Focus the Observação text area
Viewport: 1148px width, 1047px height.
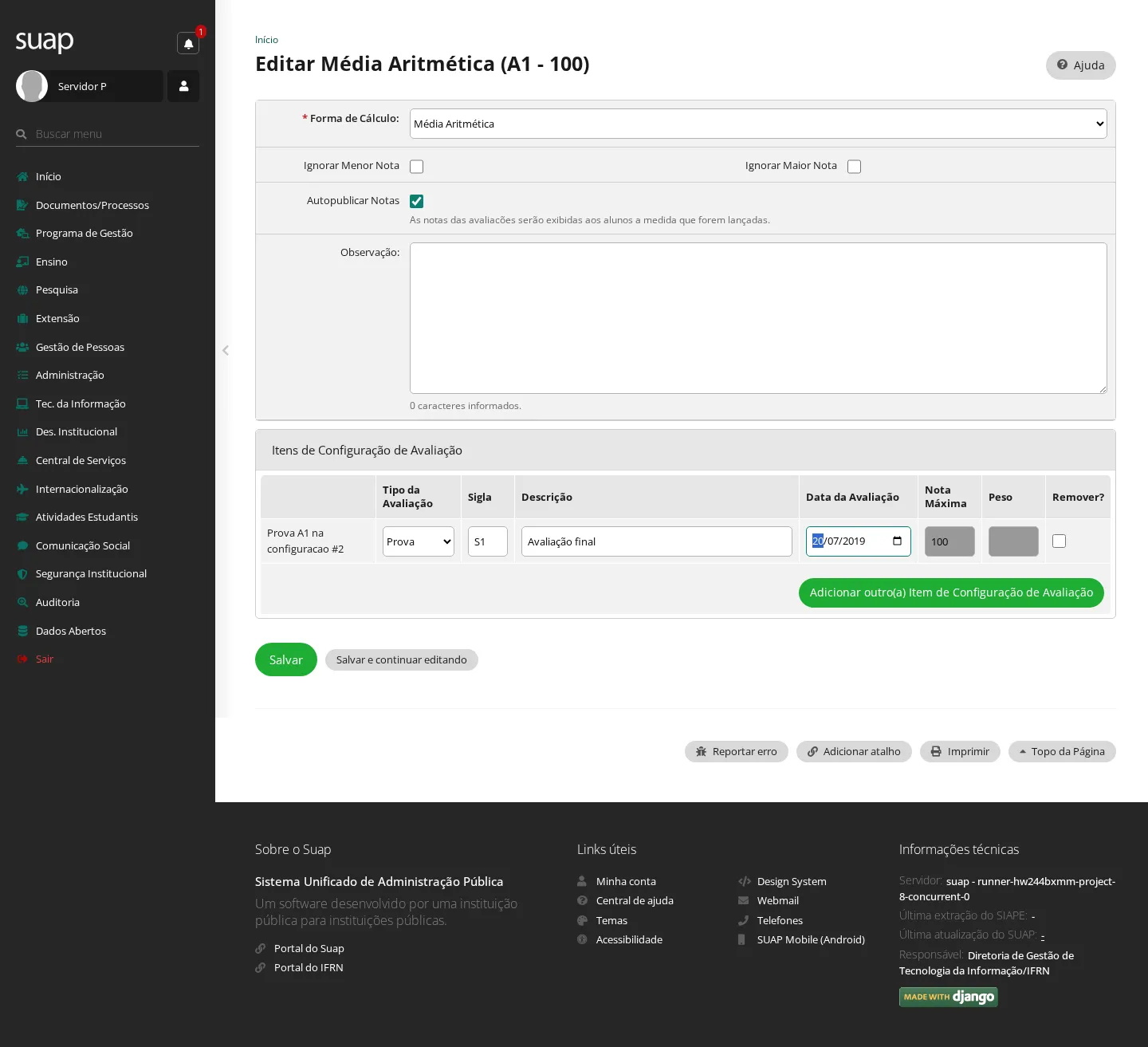[758, 318]
